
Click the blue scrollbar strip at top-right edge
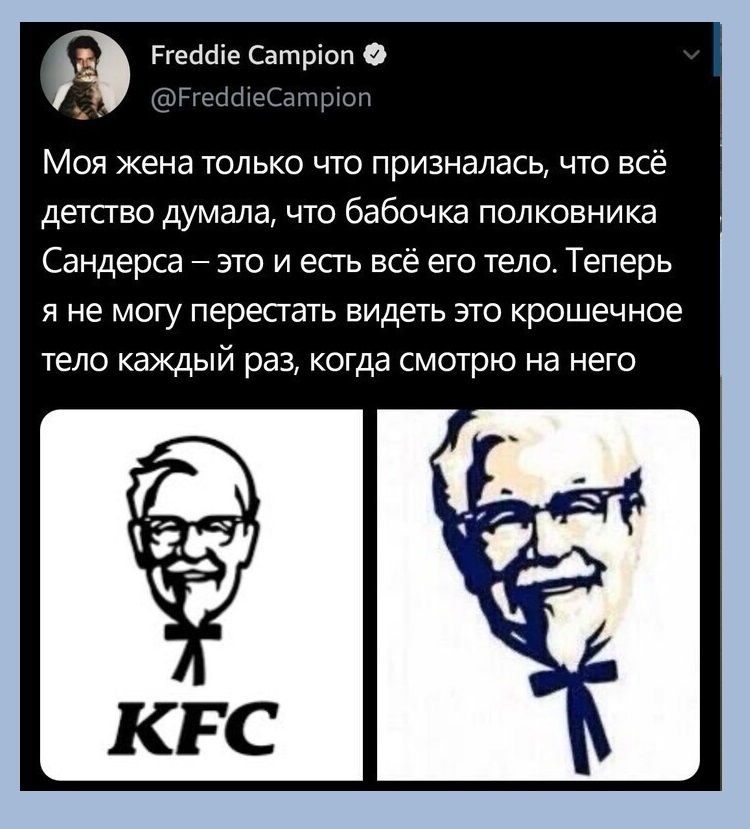[x=717, y=49]
